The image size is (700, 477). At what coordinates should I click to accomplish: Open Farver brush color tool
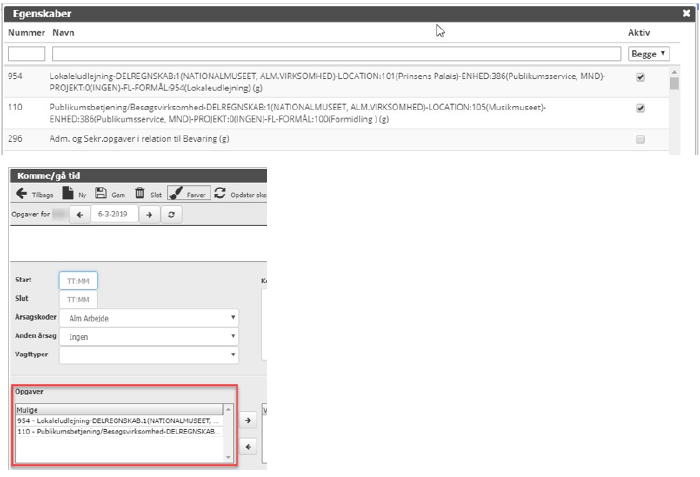click(174, 194)
